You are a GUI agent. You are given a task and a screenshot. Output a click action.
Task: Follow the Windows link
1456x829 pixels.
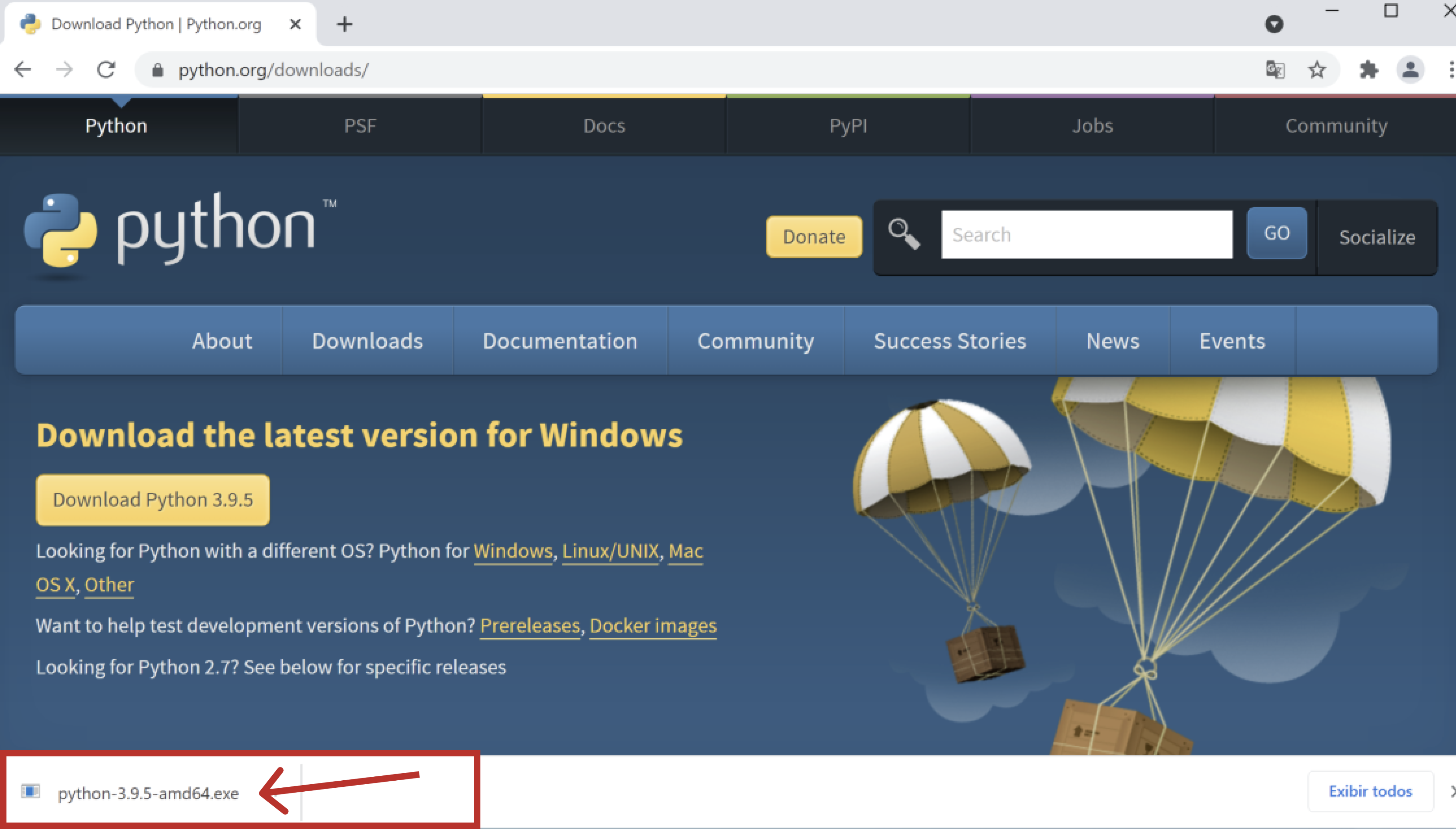coord(513,551)
